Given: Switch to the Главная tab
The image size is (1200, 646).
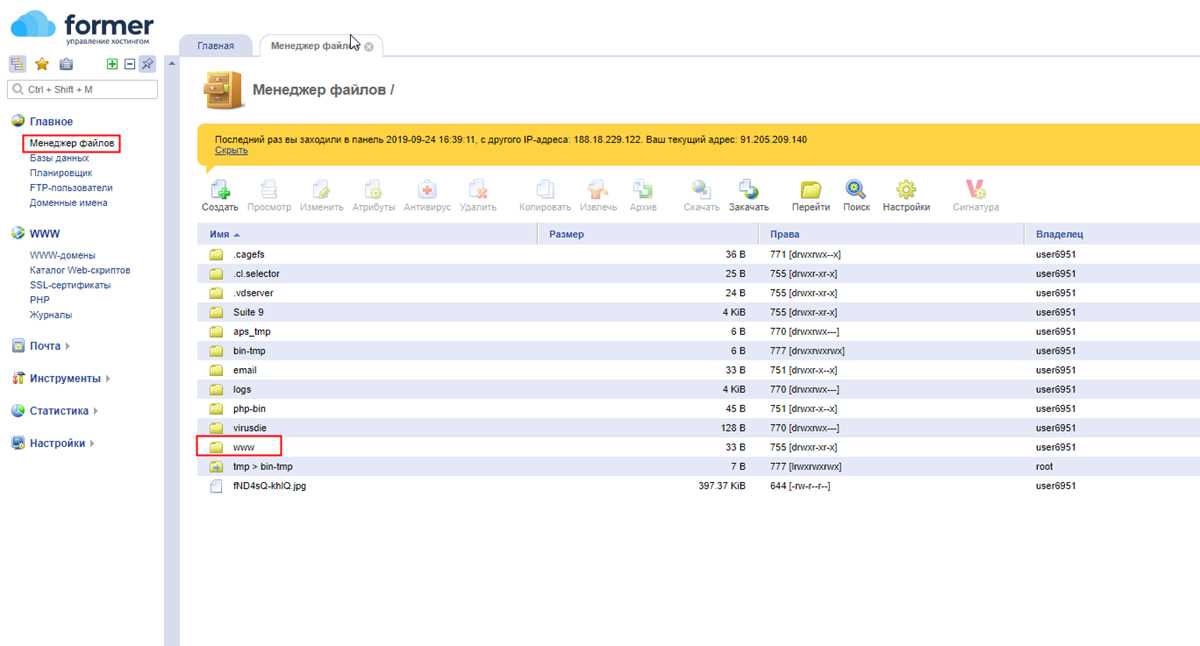Looking at the screenshot, I should (x=216, y=46).
